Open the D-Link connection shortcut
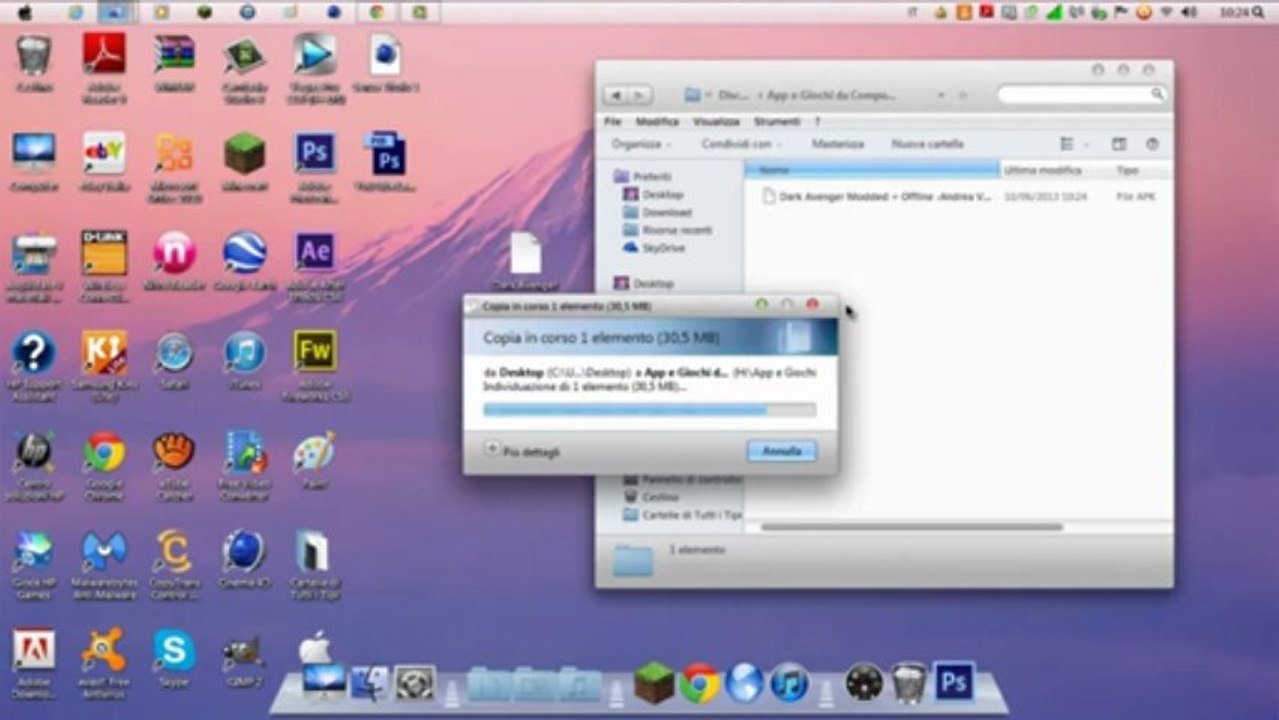The image size is (1279, 720). tap(104, 252)
